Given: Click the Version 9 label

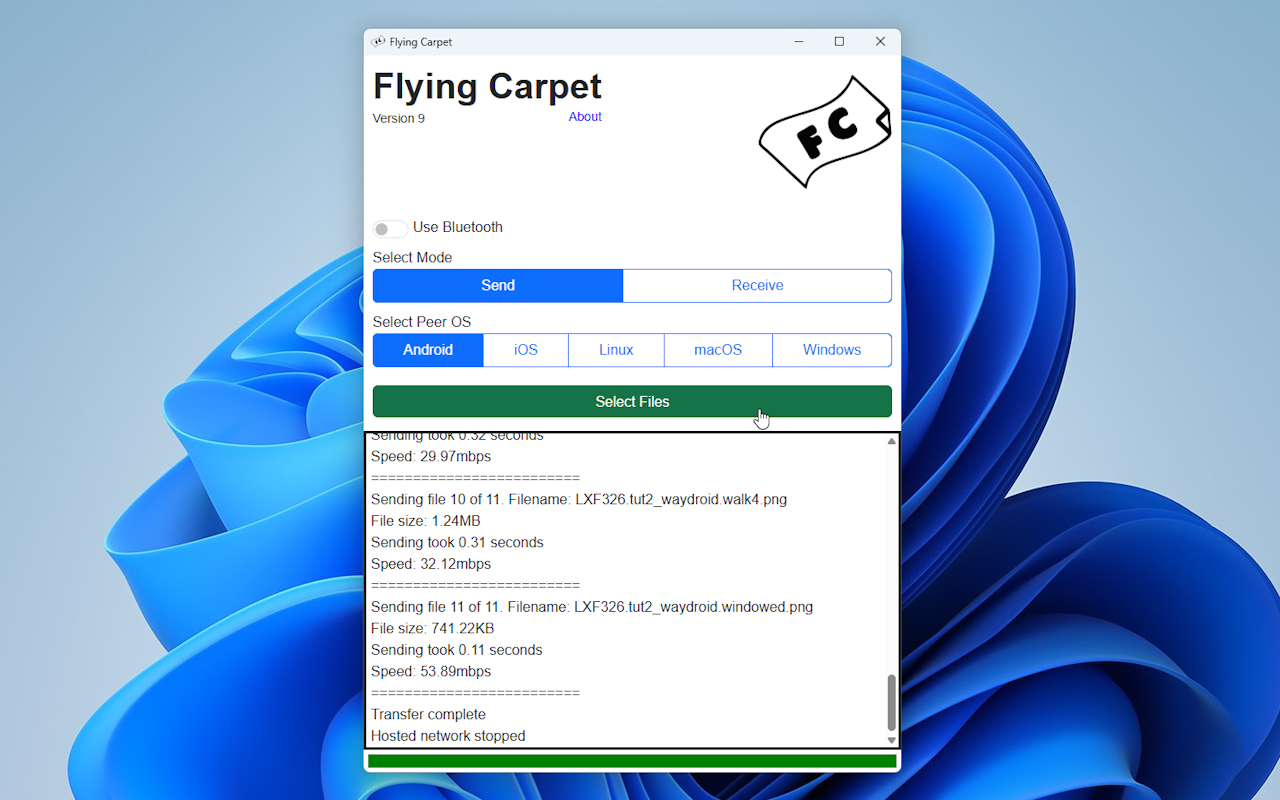Looking at the screenshot, I should tap(398, 117).
